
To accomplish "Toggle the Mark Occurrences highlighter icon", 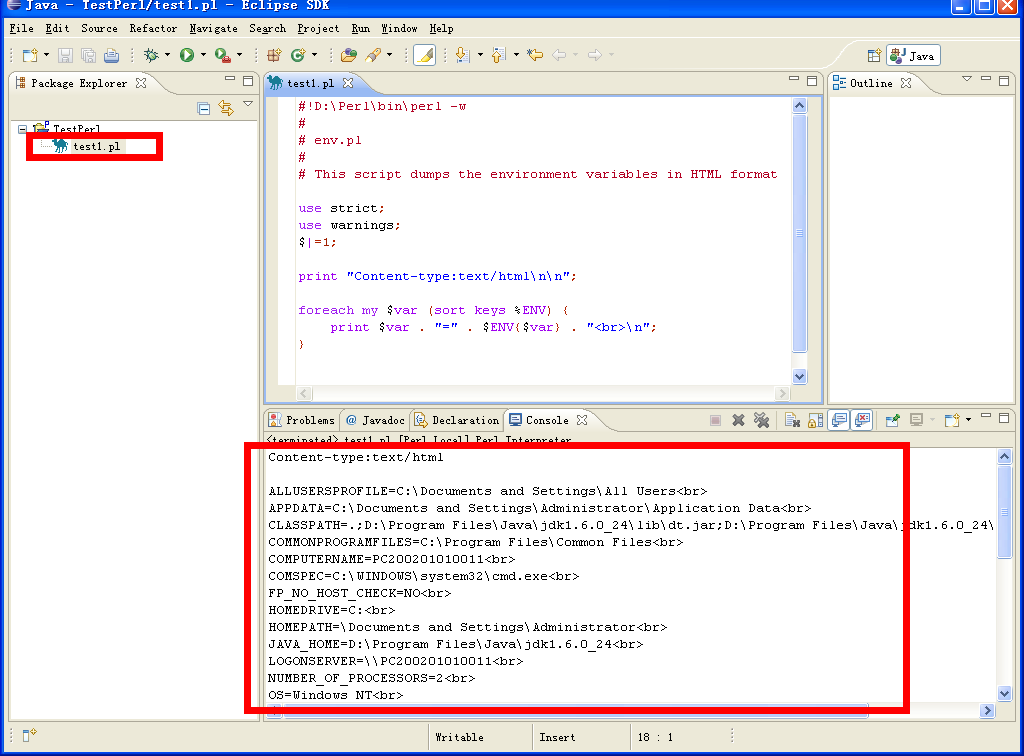I will tap(424, 54).
